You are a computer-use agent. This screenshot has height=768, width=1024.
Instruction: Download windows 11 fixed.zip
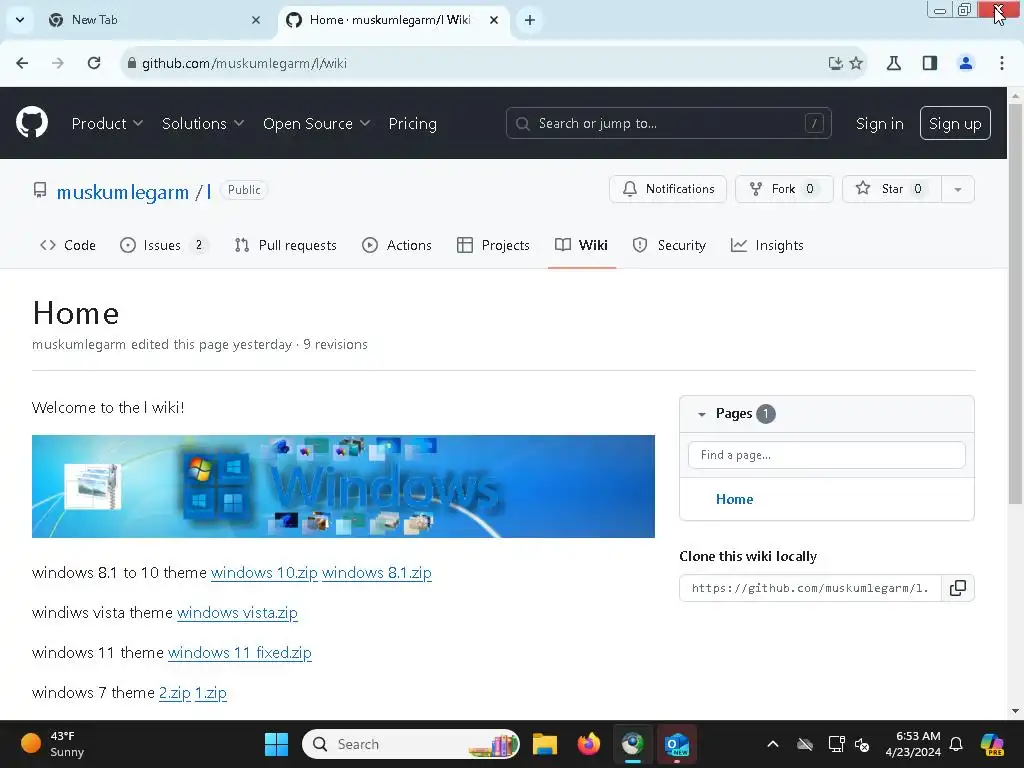(x=240, y=652)
